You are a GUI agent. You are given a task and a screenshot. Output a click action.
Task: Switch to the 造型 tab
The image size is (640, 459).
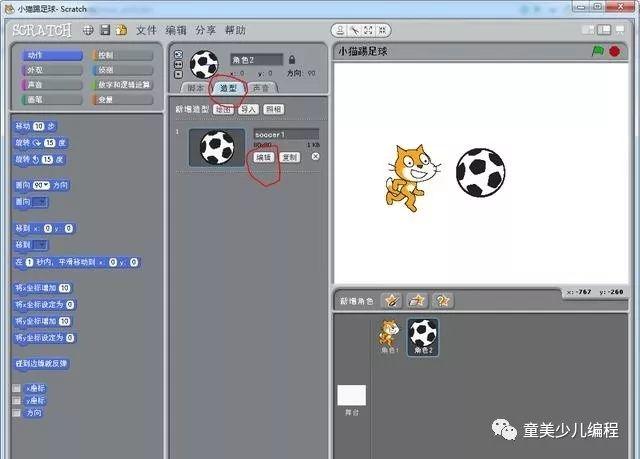(x=229, y=88)
